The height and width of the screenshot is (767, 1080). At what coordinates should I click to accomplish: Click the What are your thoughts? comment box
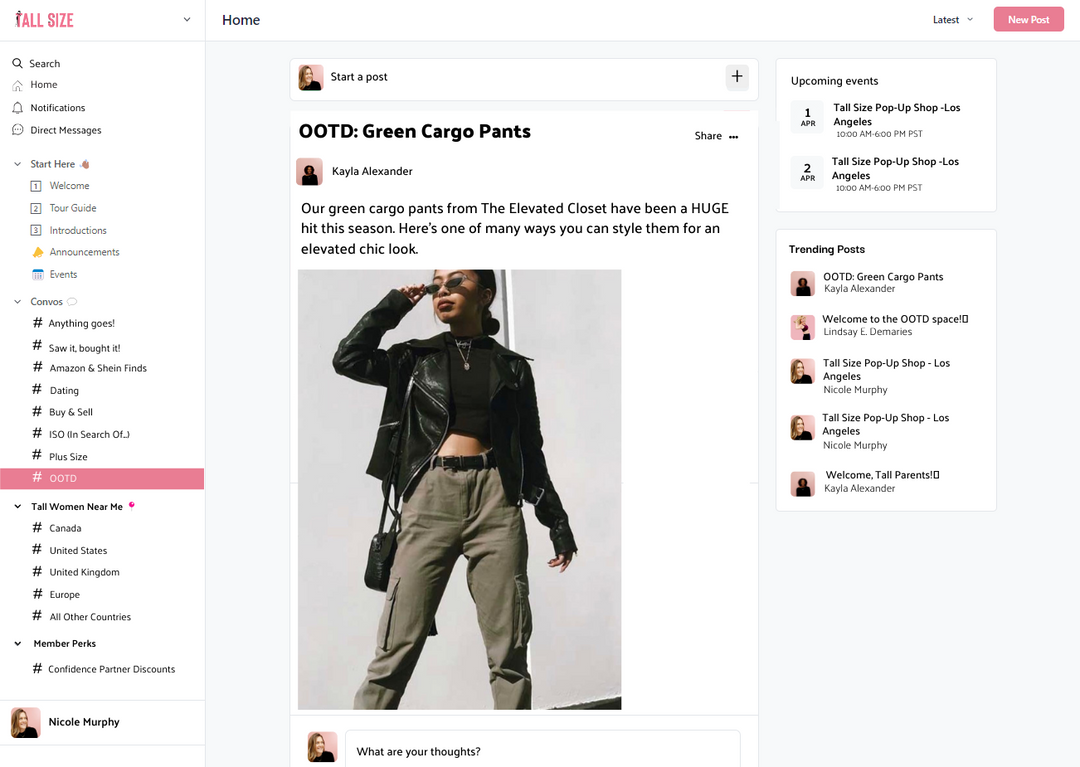point(542,751)
